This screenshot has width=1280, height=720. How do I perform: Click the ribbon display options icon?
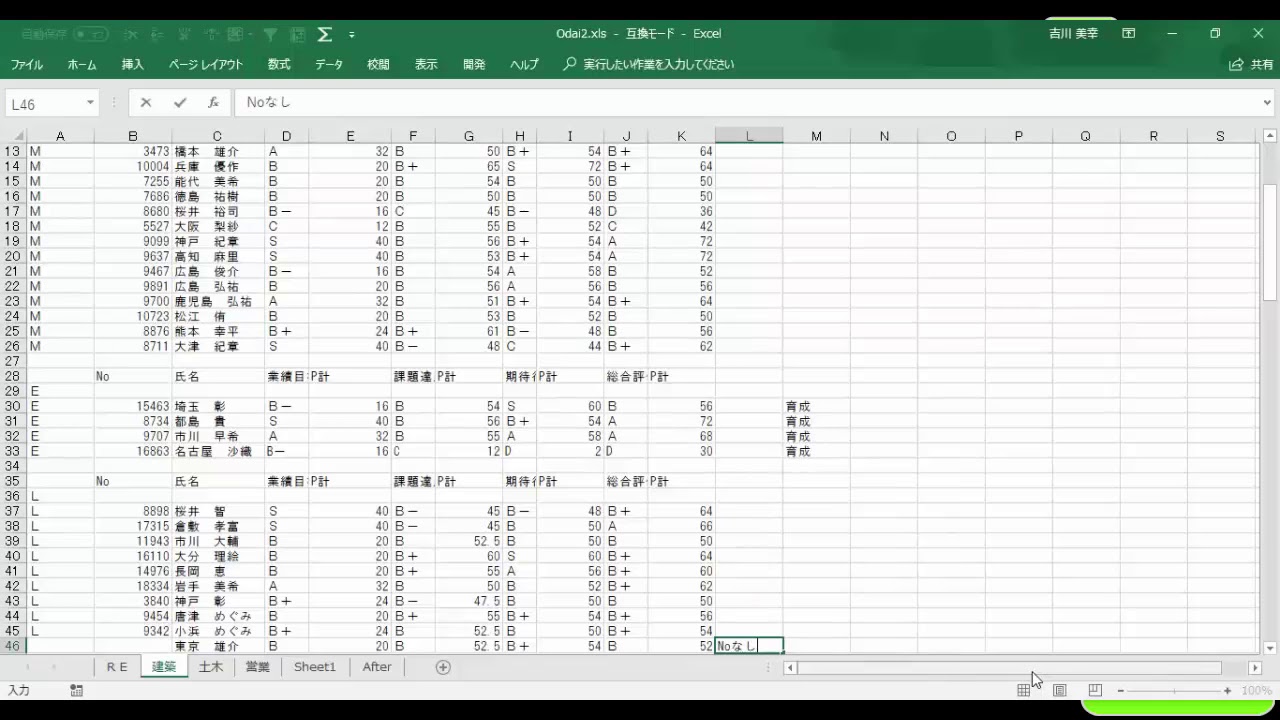(1128, 33)
